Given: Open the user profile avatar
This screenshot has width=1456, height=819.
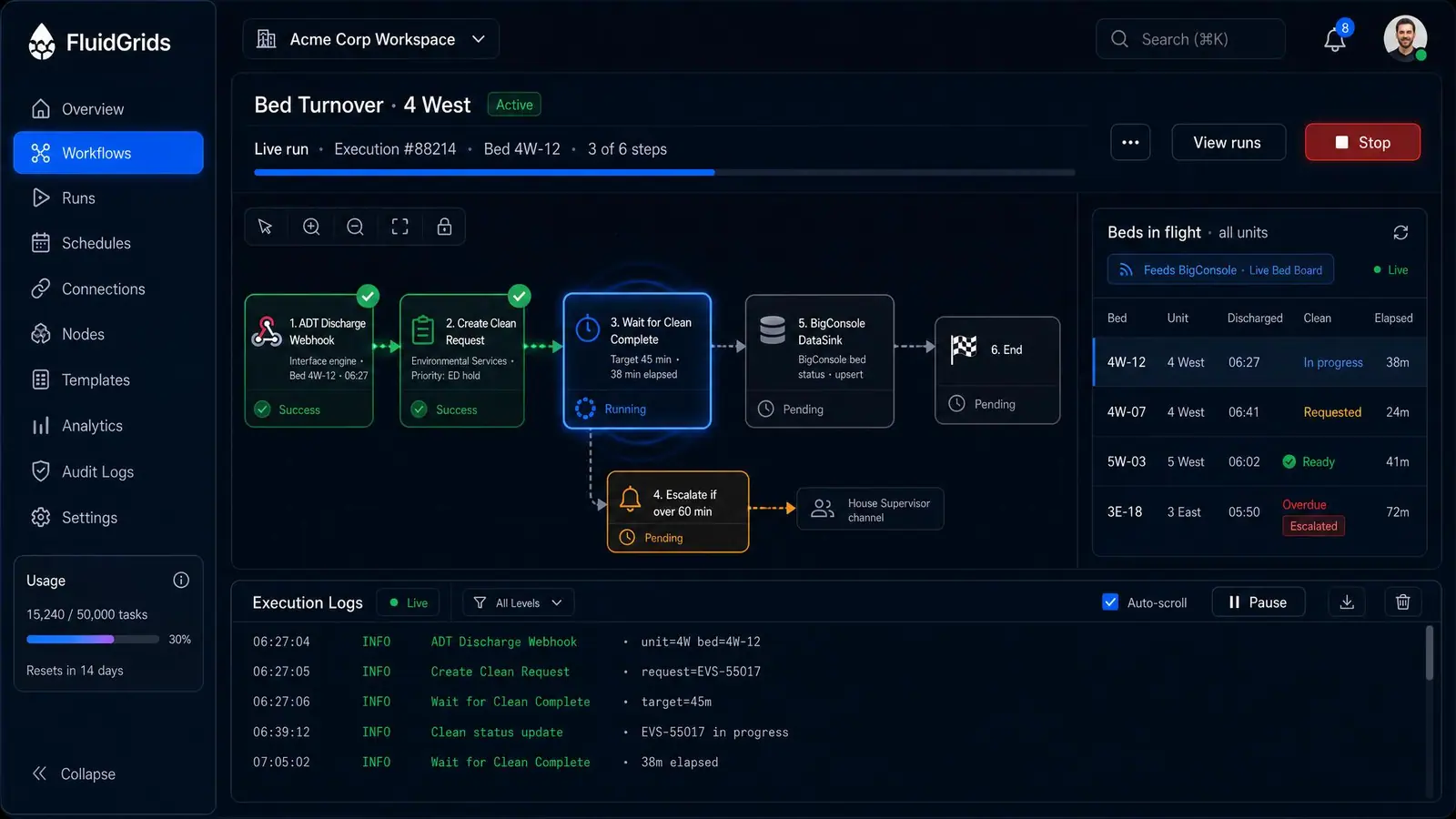Looking at the screenshot, I should (x=1405, y=39).
